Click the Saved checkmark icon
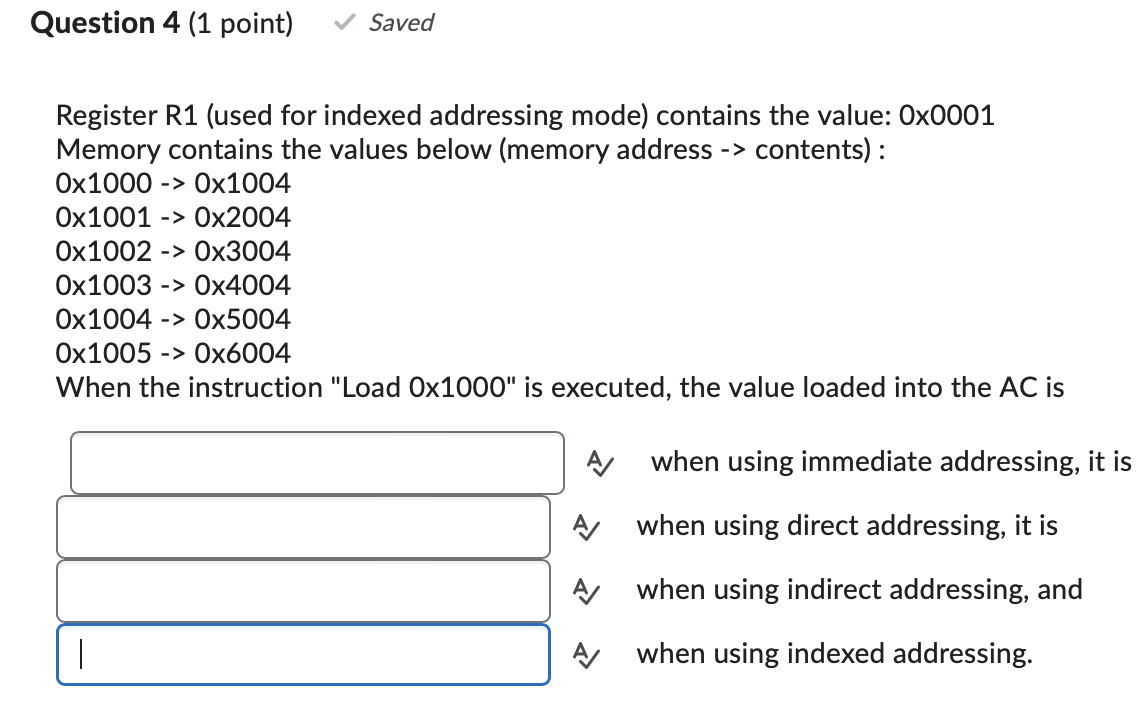The image size is (1144, 706). tap(343, 22)
